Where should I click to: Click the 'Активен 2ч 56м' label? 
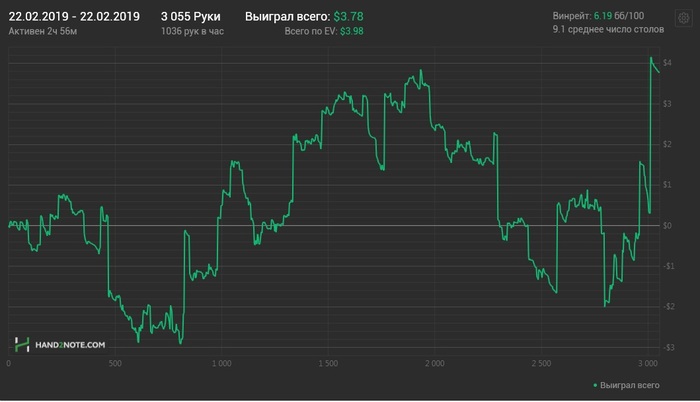point(42,31)
